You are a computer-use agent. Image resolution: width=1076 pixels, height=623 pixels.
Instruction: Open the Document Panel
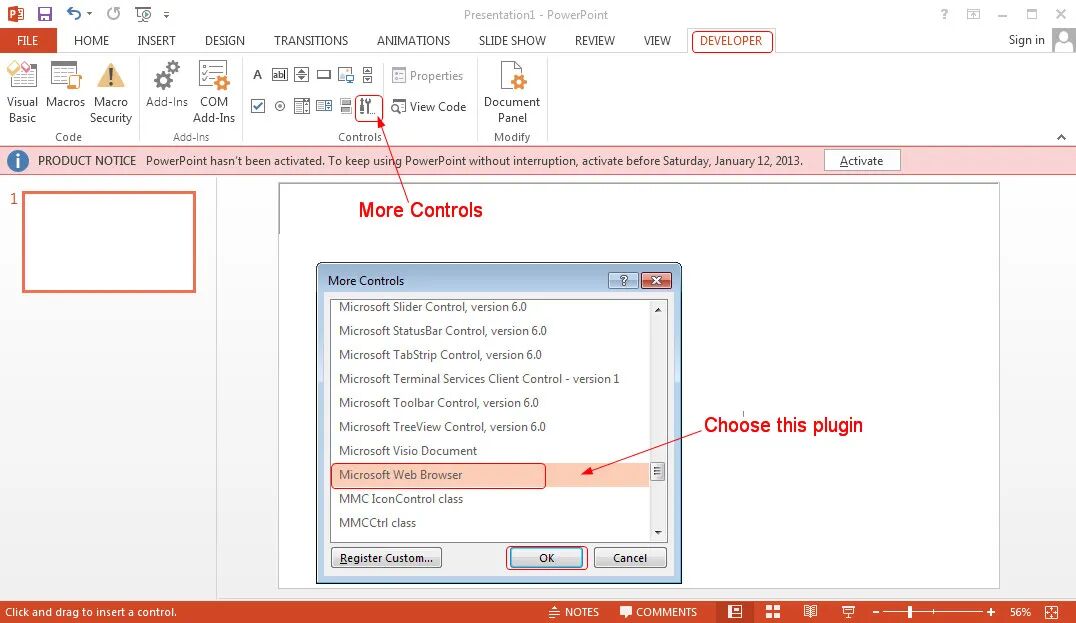(x=512, y=92)
